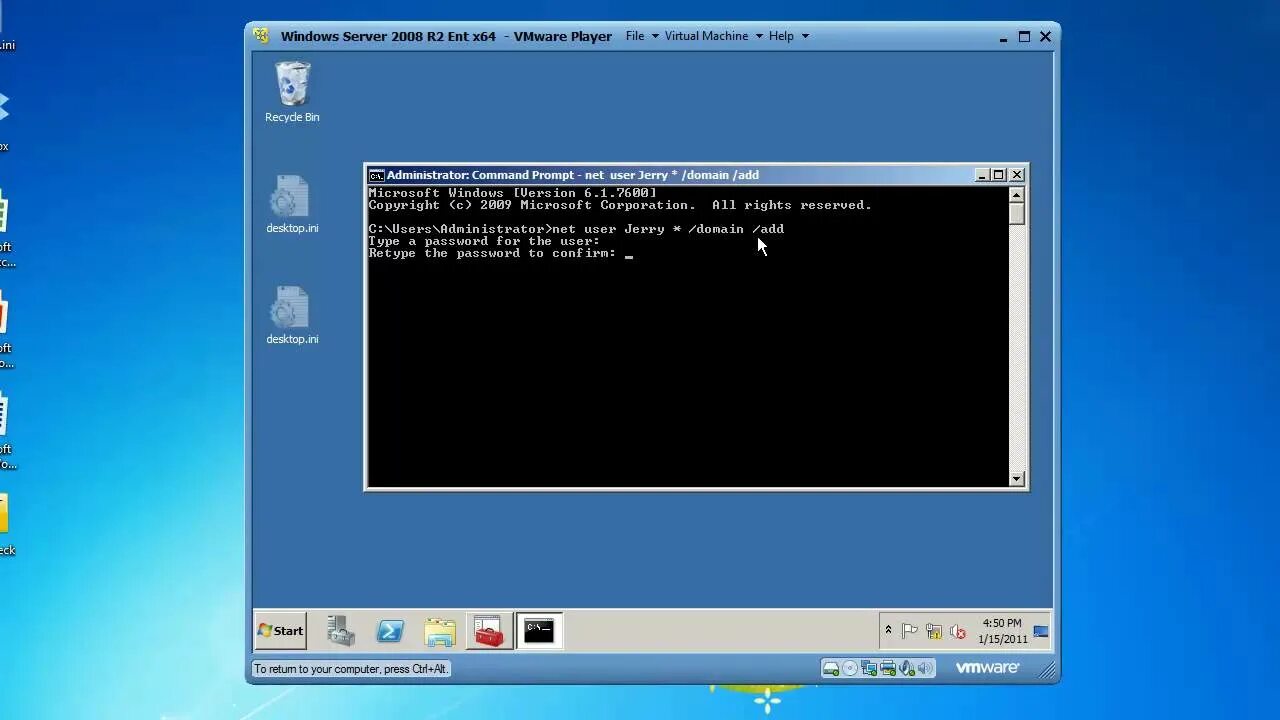Viewport: 1280px width, 720px height.
Task: Minimize the VMware Player window
Action: [1003, 37]
